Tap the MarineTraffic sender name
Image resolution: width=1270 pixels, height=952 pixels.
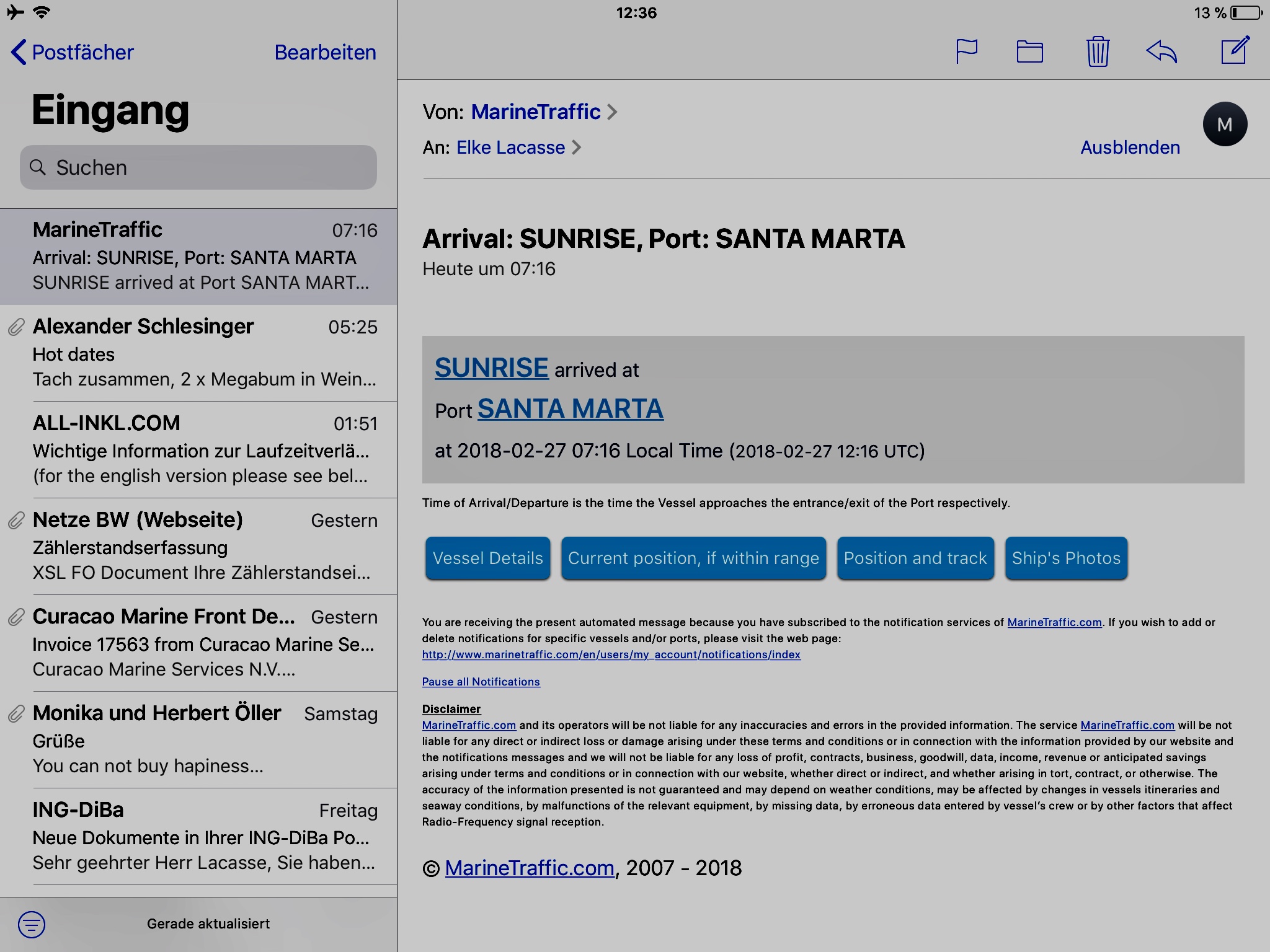536,112
